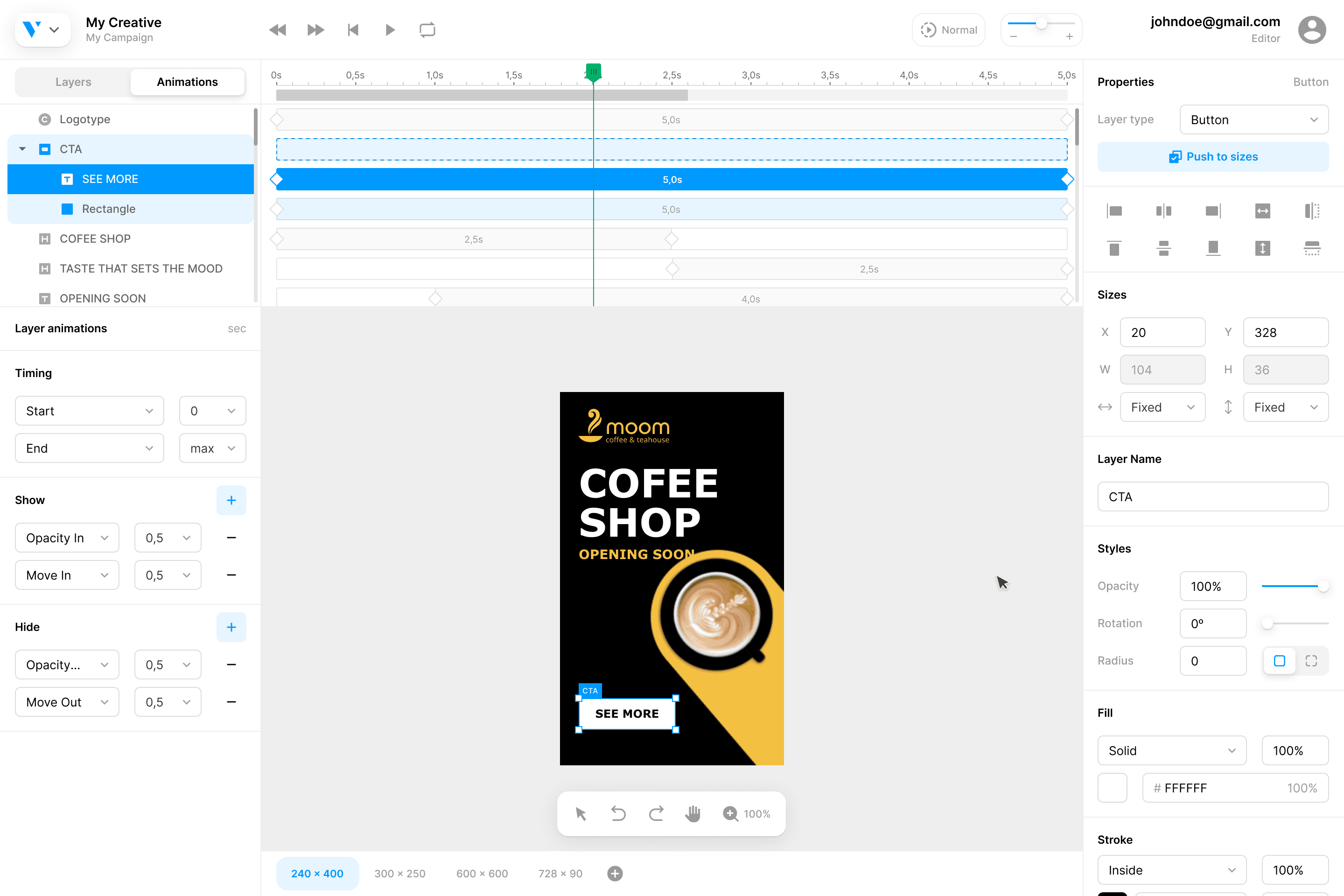Click the Push to sizes button
The width and height of the screenshot is (1344, 896).
(1213, 156)
